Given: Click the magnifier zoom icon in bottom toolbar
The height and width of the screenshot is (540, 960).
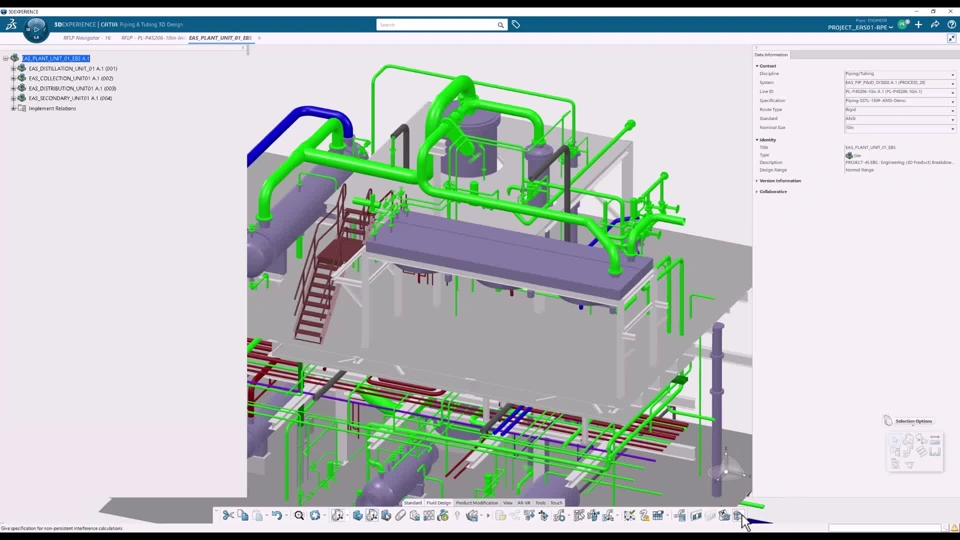Looking at the screenshot, I should click(x=299, y=516).
